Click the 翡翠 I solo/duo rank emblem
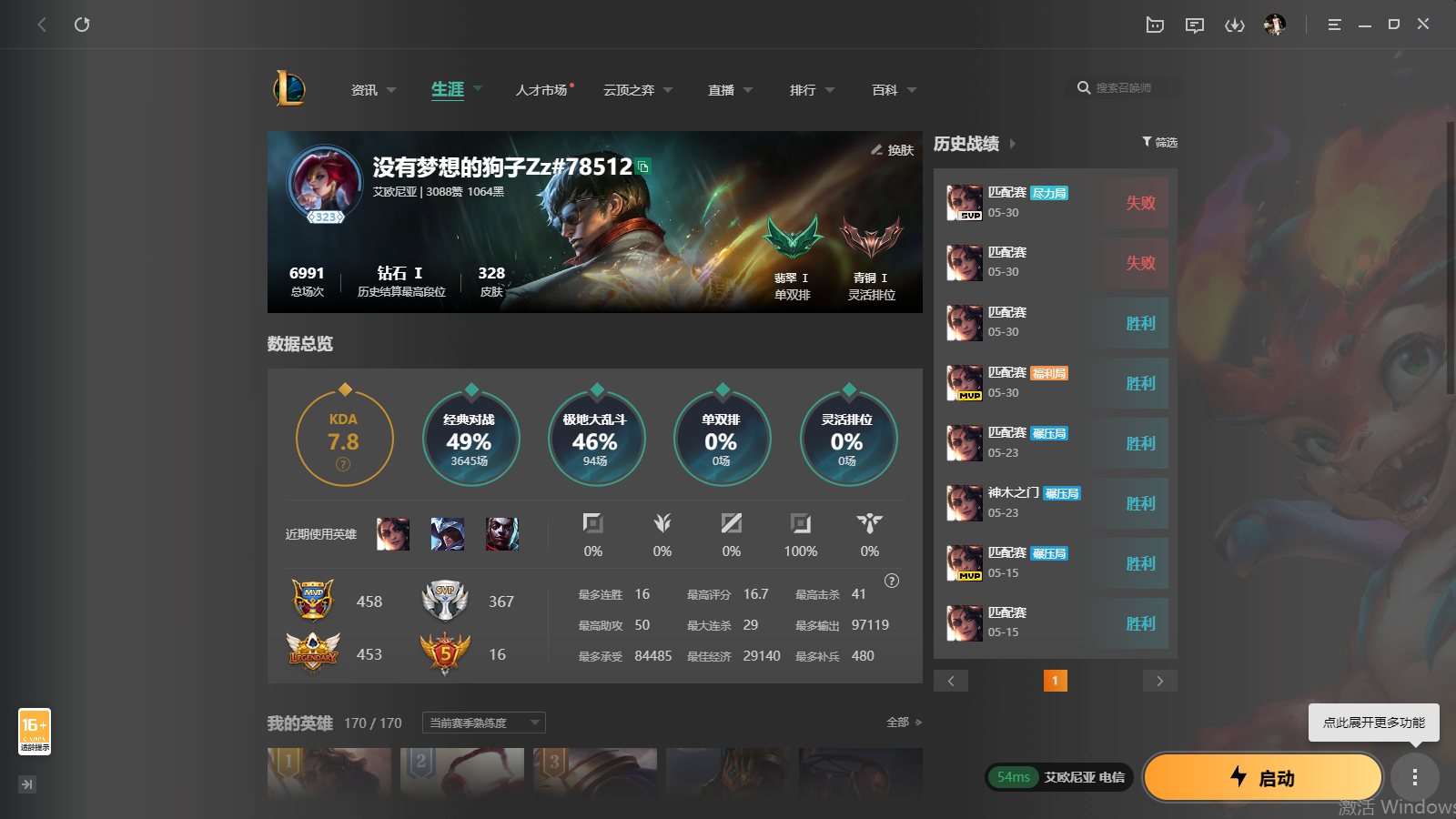This screenshot has width=1456, height=819. click(x=793, y=238)
